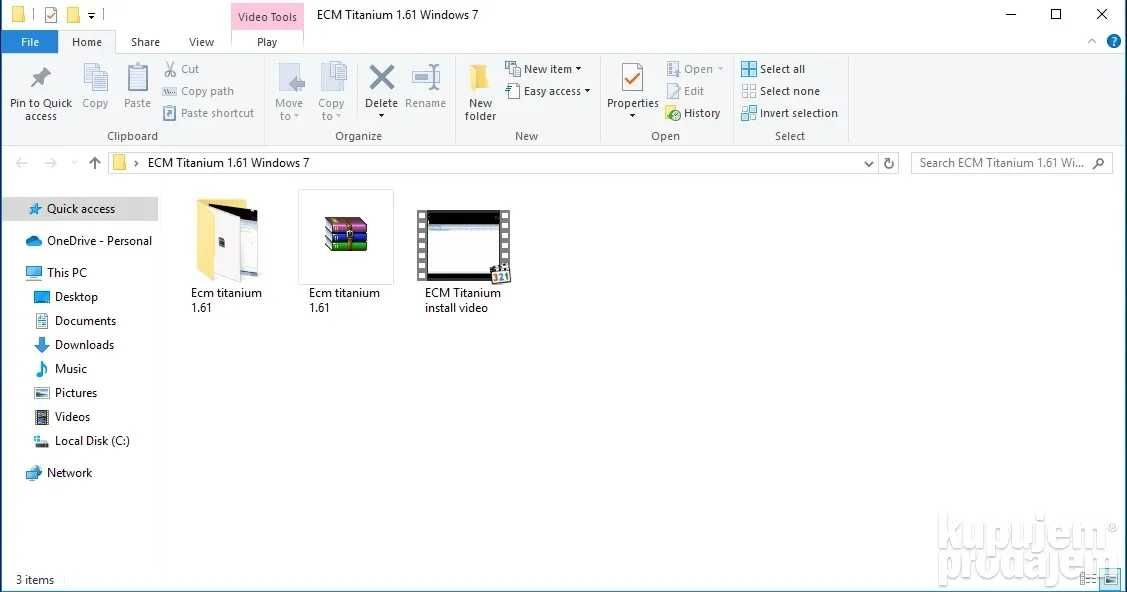Viewport: 1127px width, 592px height.
Task: Open Documents in navigation pane
Action: coord(75,320)
